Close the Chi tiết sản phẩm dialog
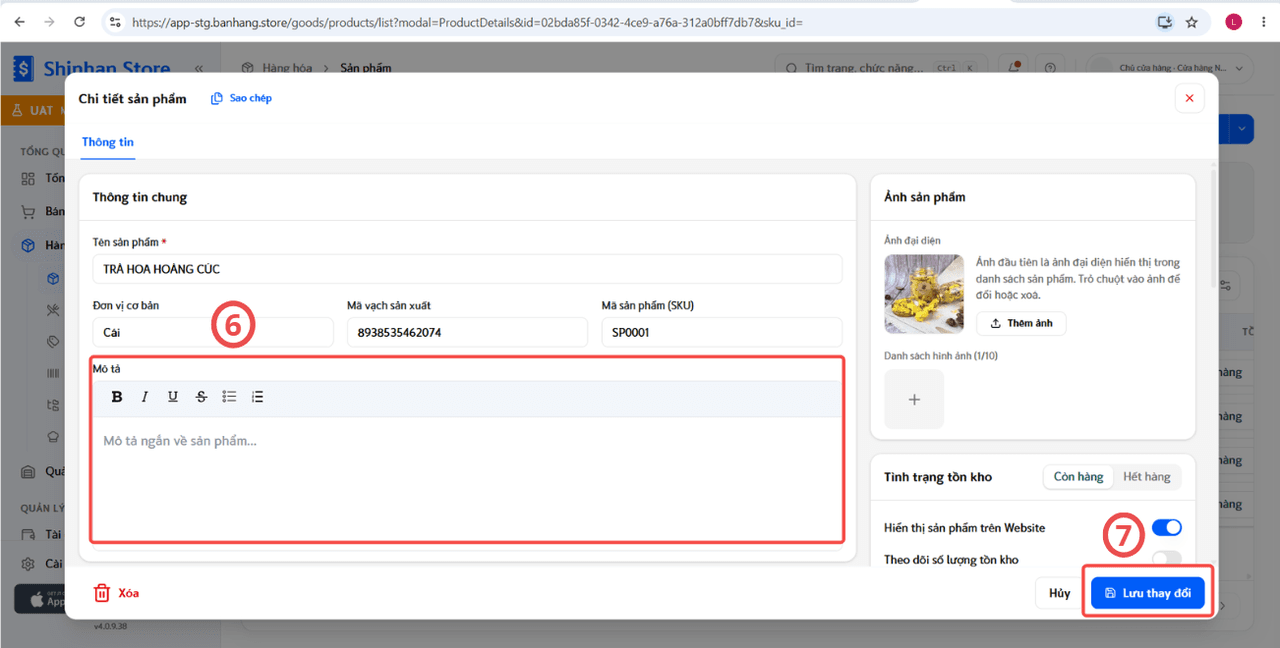Screen dimensions: 1280x648 pos(1189,98)
